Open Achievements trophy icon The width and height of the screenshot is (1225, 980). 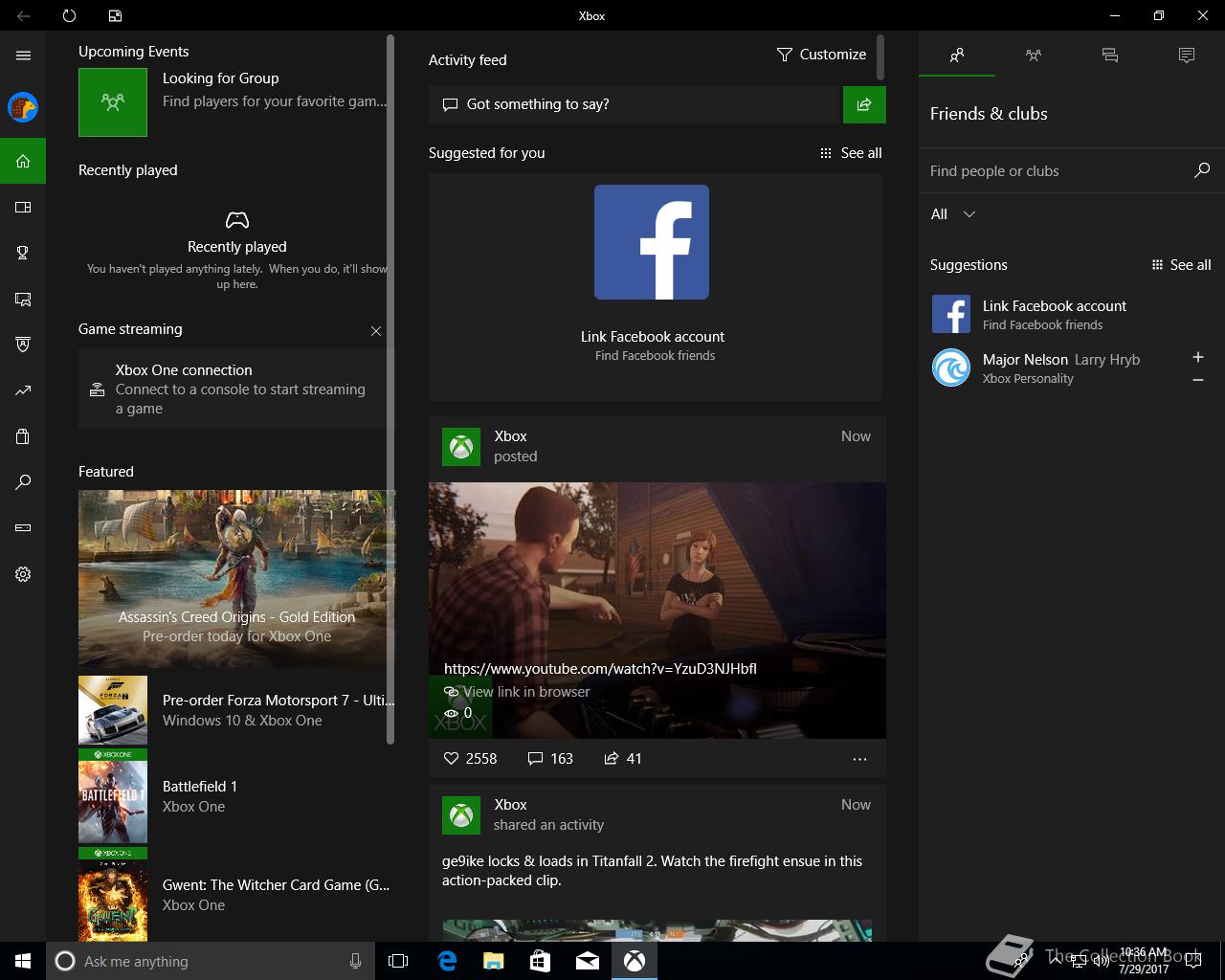(x=23, y=253)
